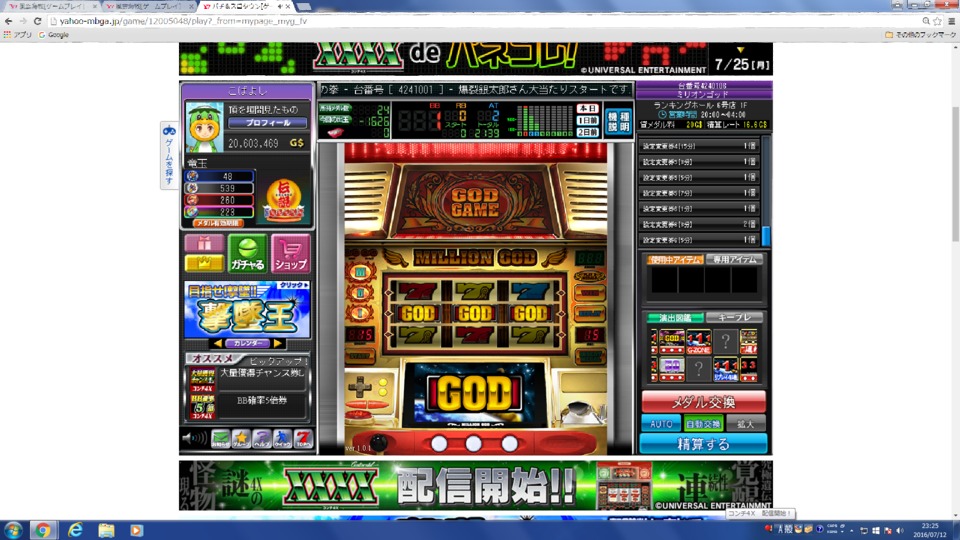Screen dimensions: 960x540
Task: Click the メダル交換 red button
Action: [703, 402]
